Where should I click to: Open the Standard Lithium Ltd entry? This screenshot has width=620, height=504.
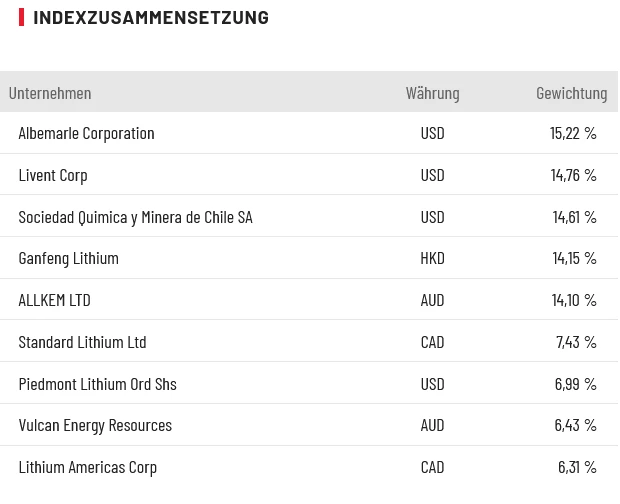click(82, 342)
